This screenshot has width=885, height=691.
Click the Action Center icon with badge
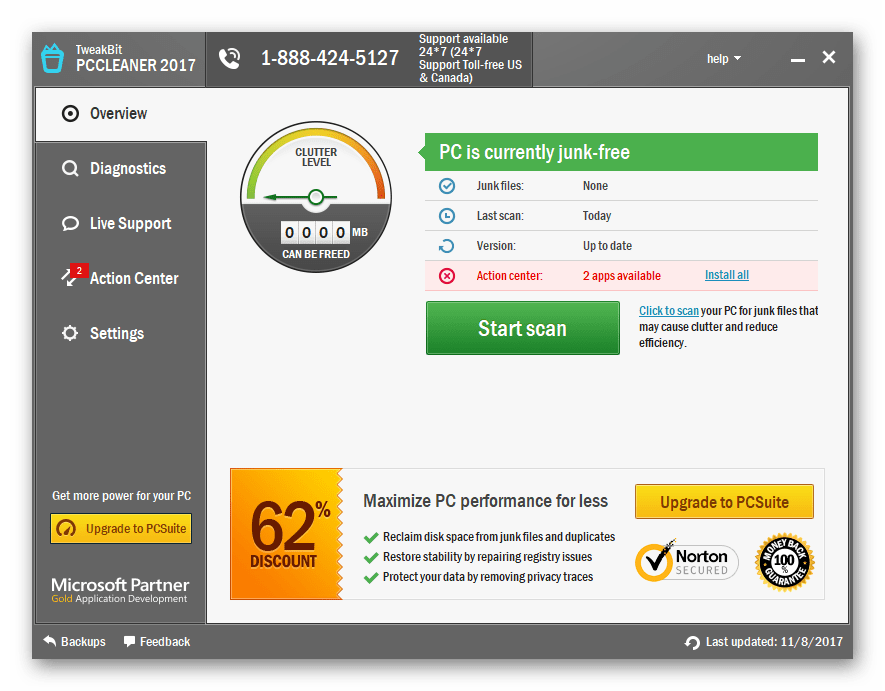click(71, 278)
